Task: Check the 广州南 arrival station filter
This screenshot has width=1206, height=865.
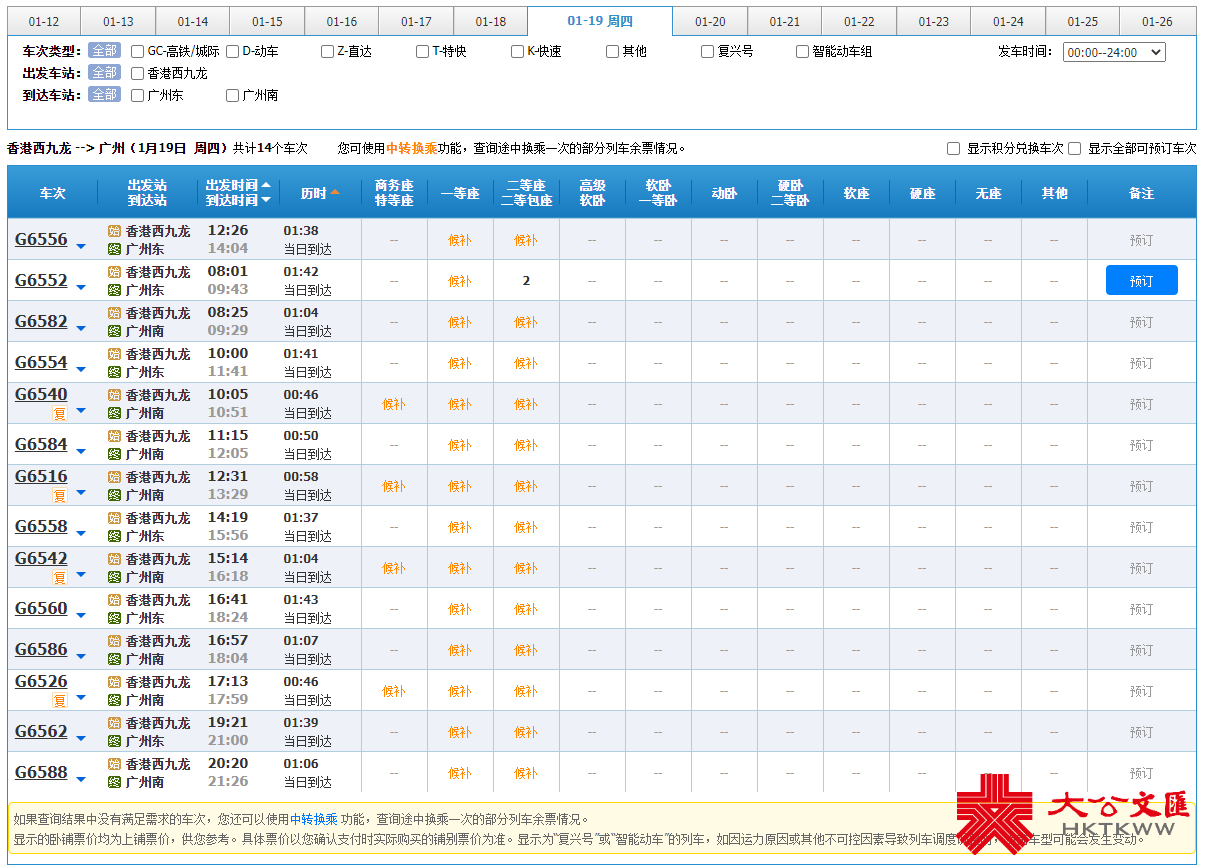Action: coord(233,95)
